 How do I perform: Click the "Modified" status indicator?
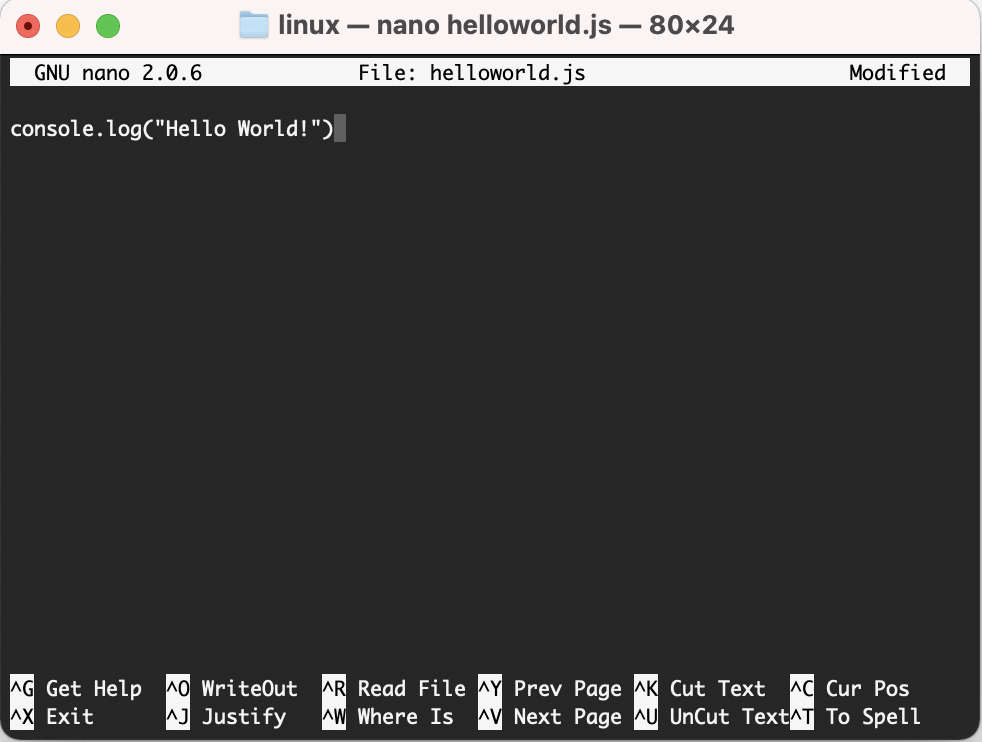tap(897, 73)
